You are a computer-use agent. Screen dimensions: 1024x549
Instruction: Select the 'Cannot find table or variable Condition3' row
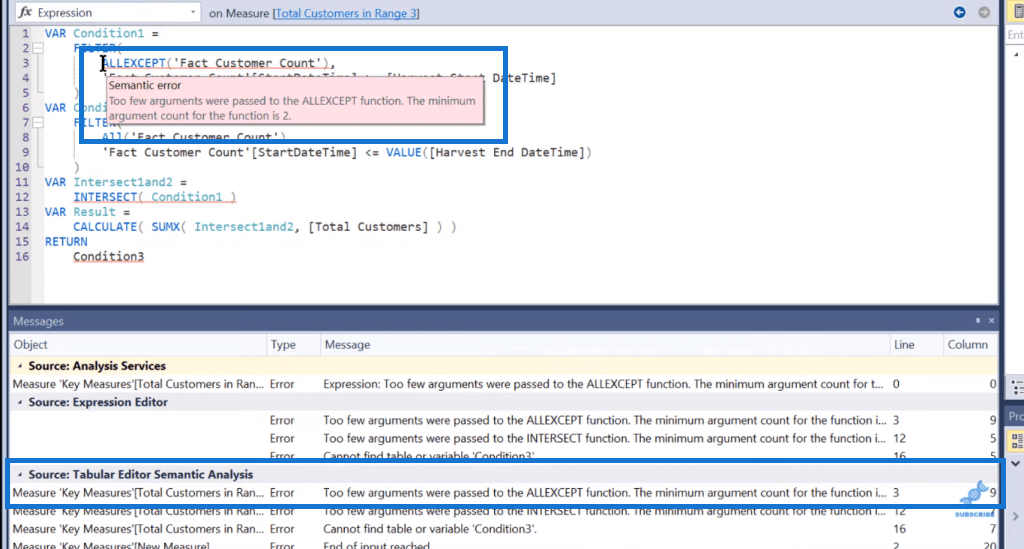tap(504, 529)
